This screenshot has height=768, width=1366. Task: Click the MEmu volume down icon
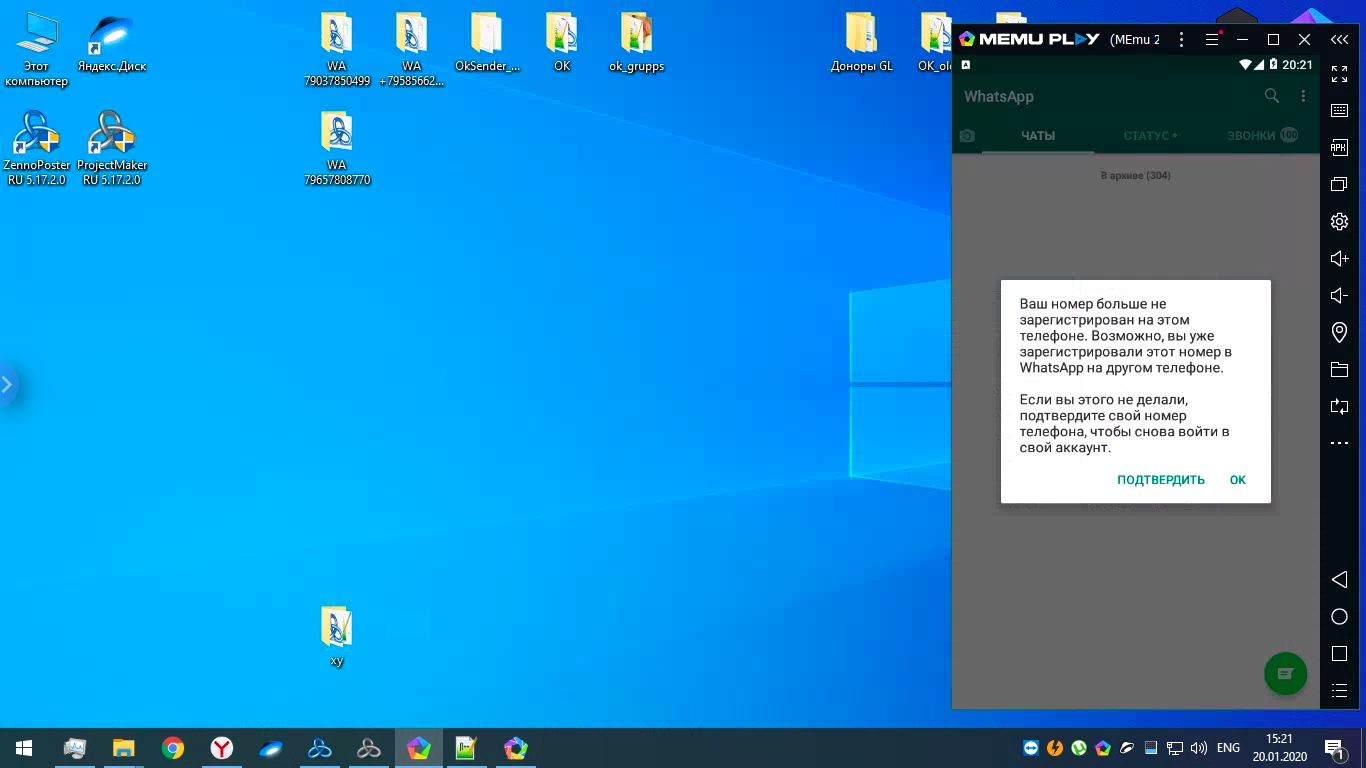1339,296
